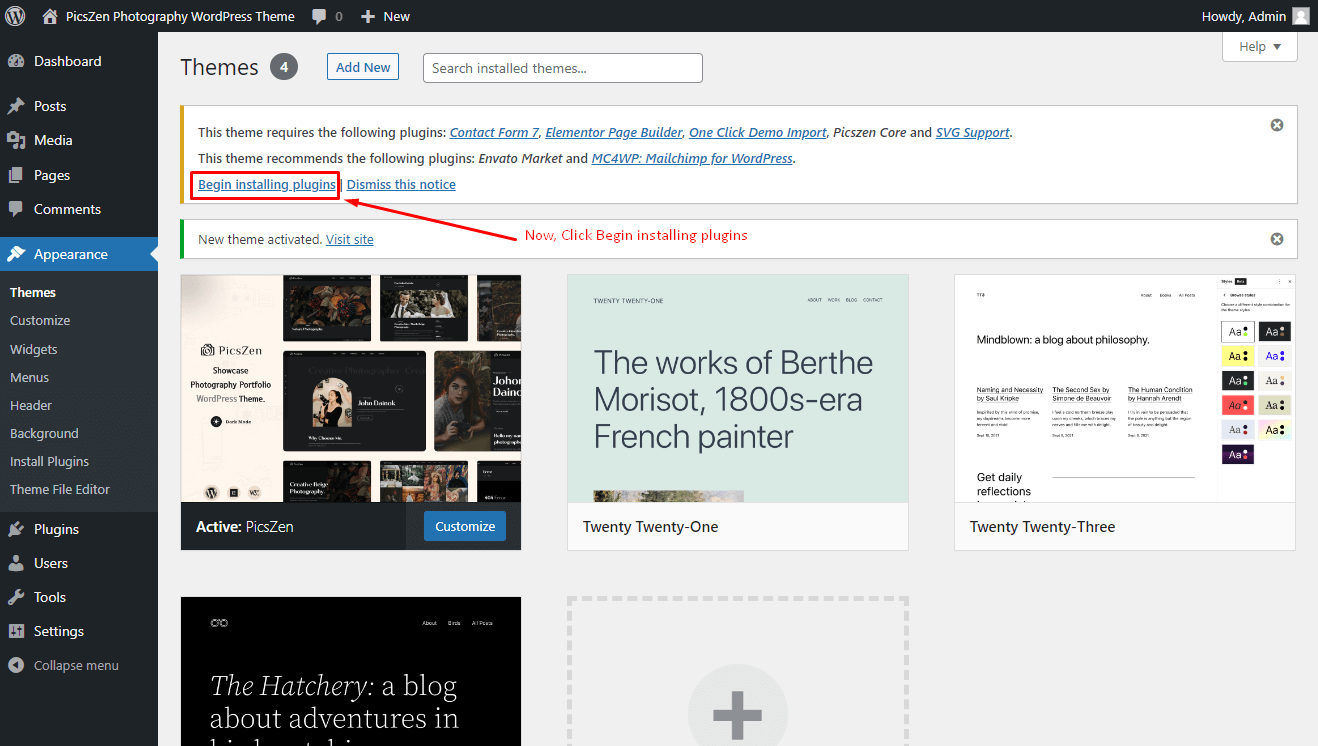The image size is (1318, 746).
Task: Dismiss the New theme activated notice
Action: 1277,239
